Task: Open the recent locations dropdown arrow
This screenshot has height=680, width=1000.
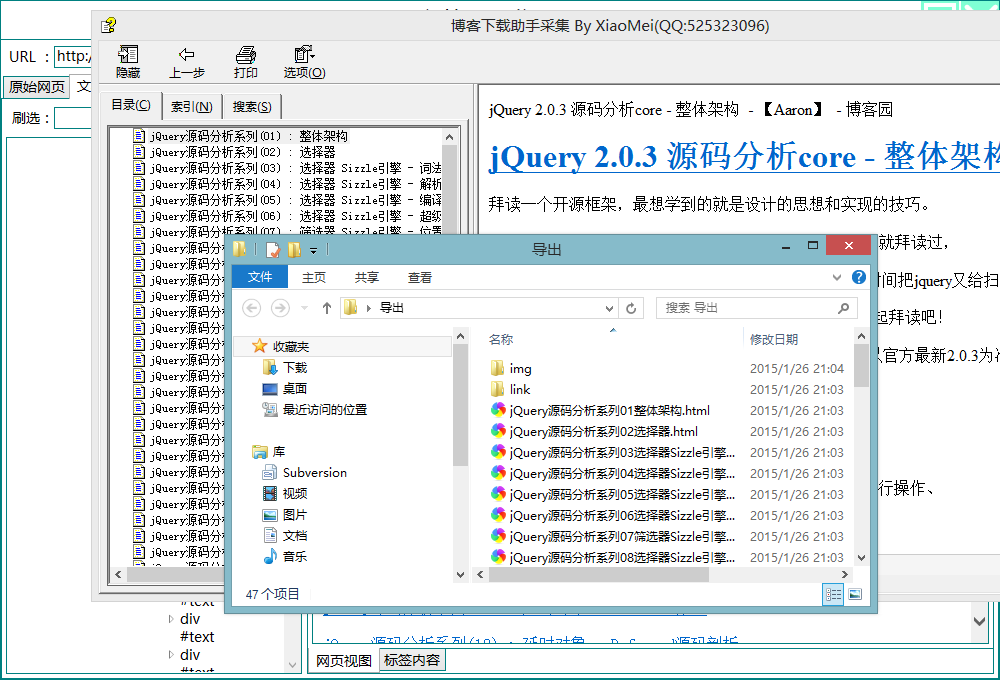Action: click(304, 308)
